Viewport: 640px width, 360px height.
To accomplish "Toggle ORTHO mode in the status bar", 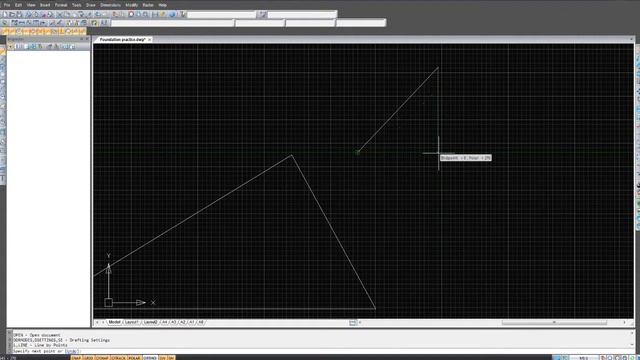I will point(150,358).
